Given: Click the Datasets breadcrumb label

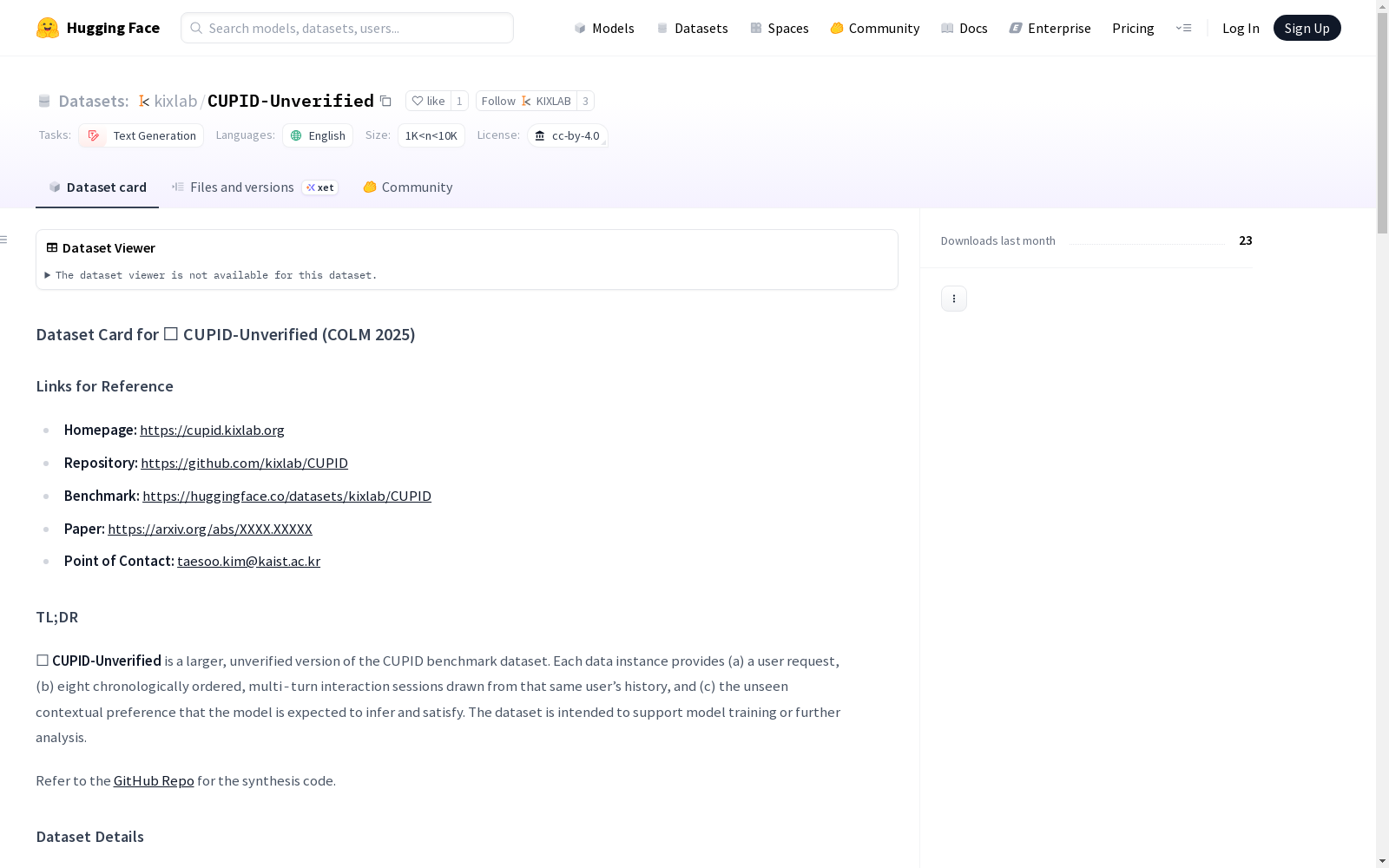Looking at the screenshot, I should pyautogui.click(x=94, y=101).
